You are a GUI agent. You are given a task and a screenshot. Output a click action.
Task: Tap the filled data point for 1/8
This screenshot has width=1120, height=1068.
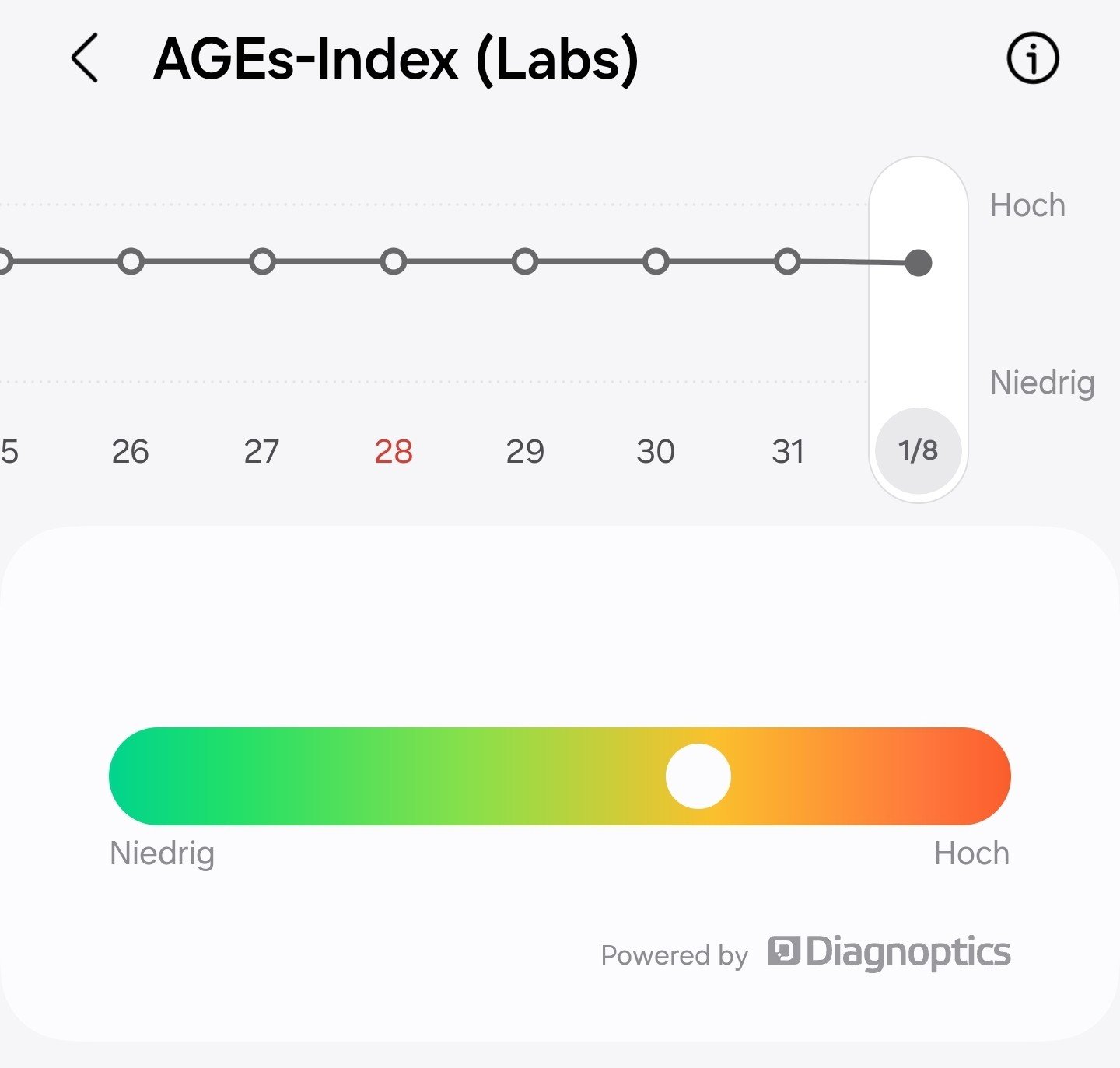click(x=919, y=263)
